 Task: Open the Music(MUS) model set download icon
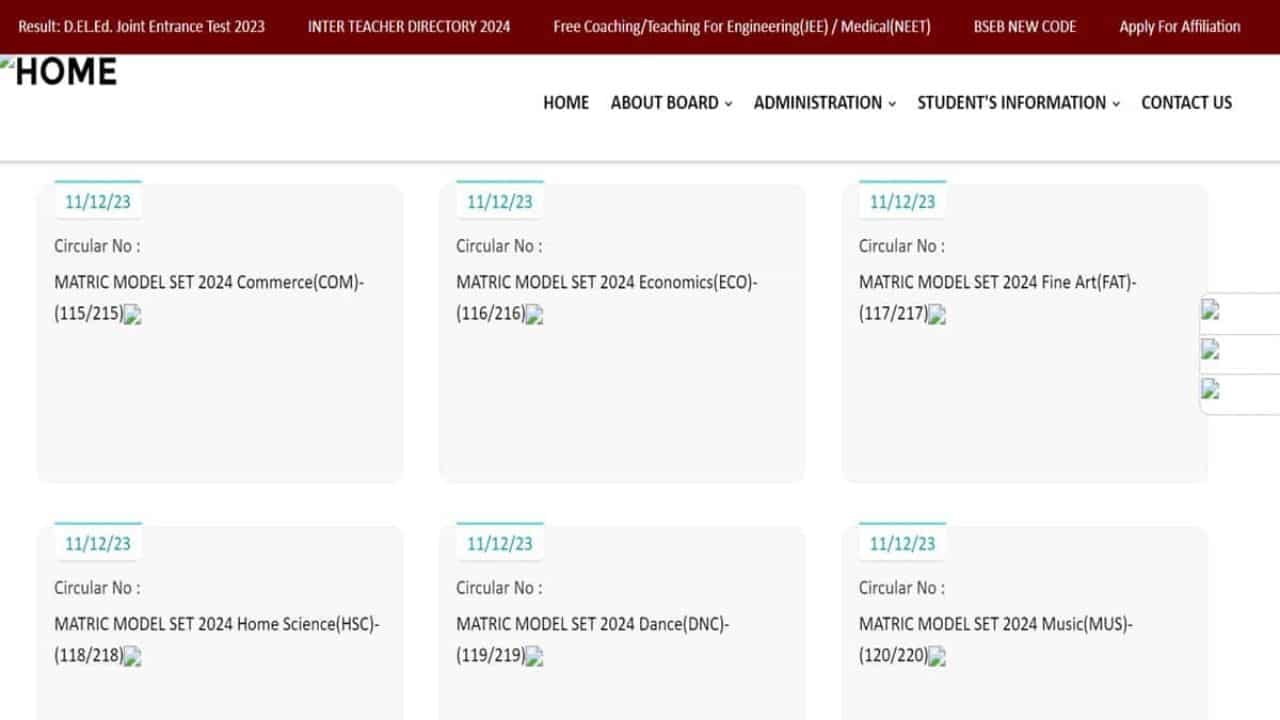937,657
